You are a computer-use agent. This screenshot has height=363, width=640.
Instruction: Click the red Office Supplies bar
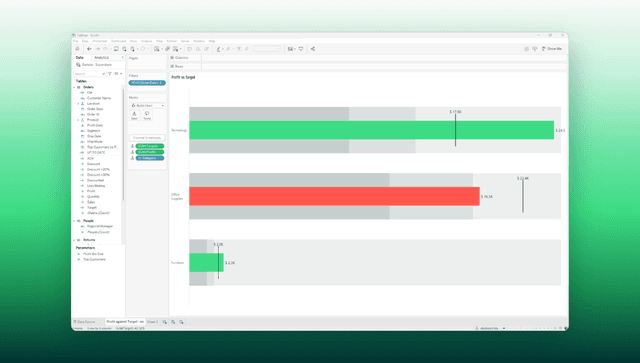click(334, 196)
